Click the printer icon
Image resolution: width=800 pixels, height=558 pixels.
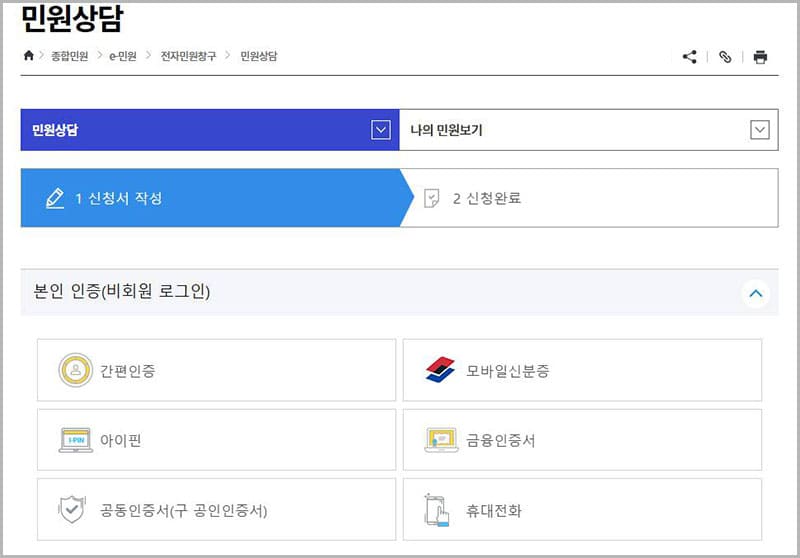click(x=760, y=57)
